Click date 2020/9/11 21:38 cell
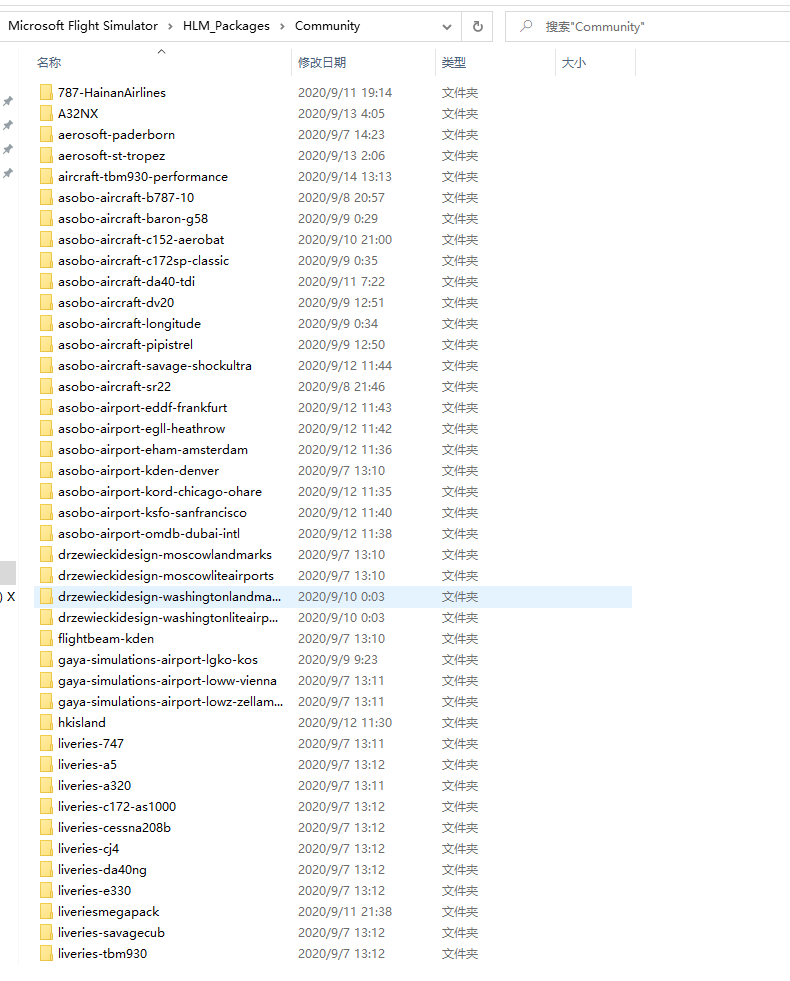This screenshot has width=790, height=981. [345, 912]
